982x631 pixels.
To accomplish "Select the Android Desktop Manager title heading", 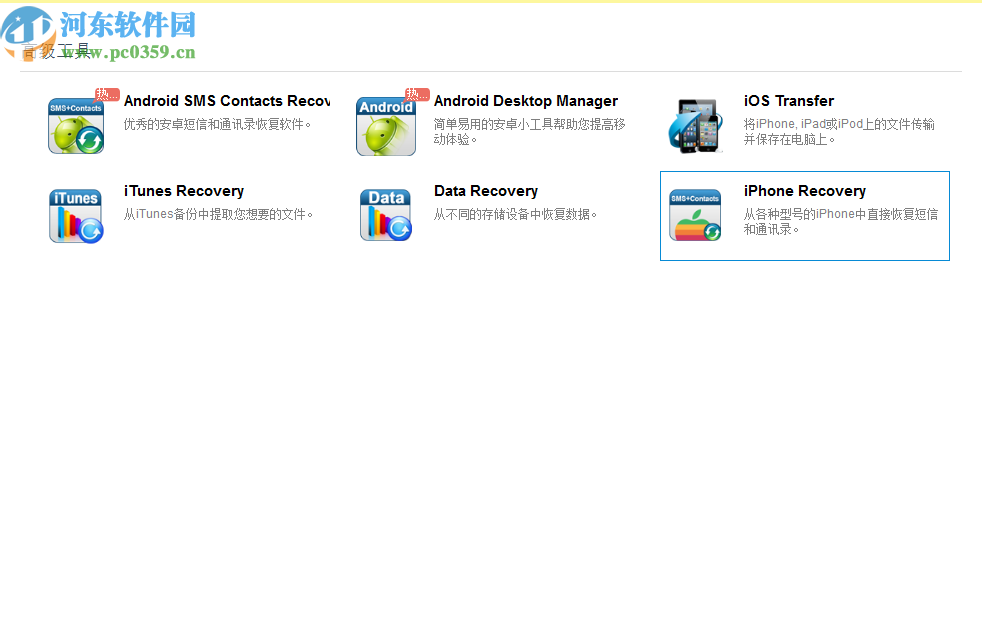I will 526,100.
